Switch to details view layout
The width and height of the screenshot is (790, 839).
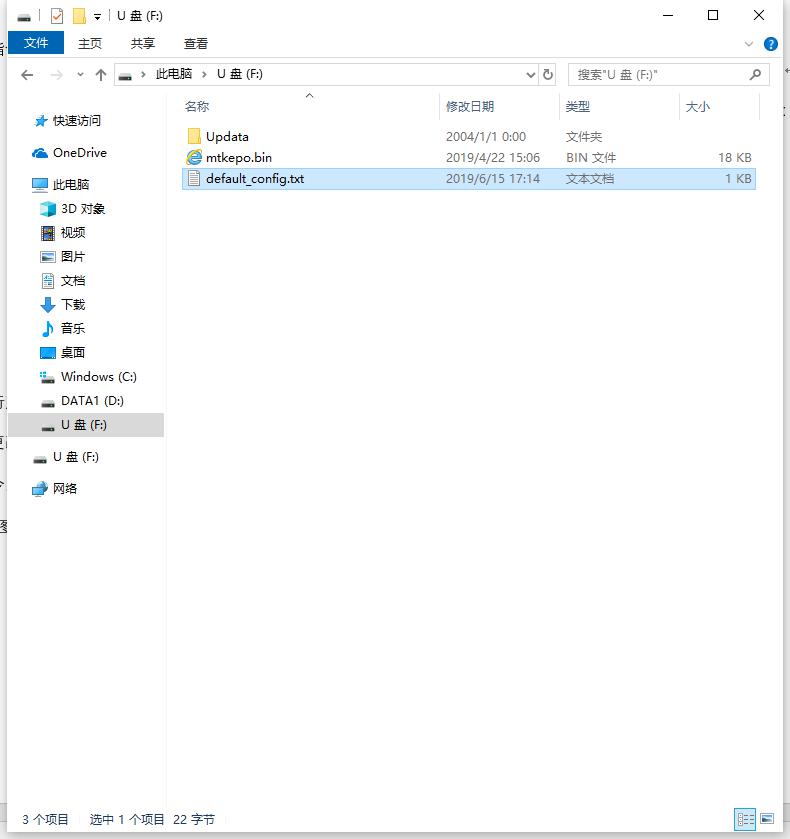(745, 819)
